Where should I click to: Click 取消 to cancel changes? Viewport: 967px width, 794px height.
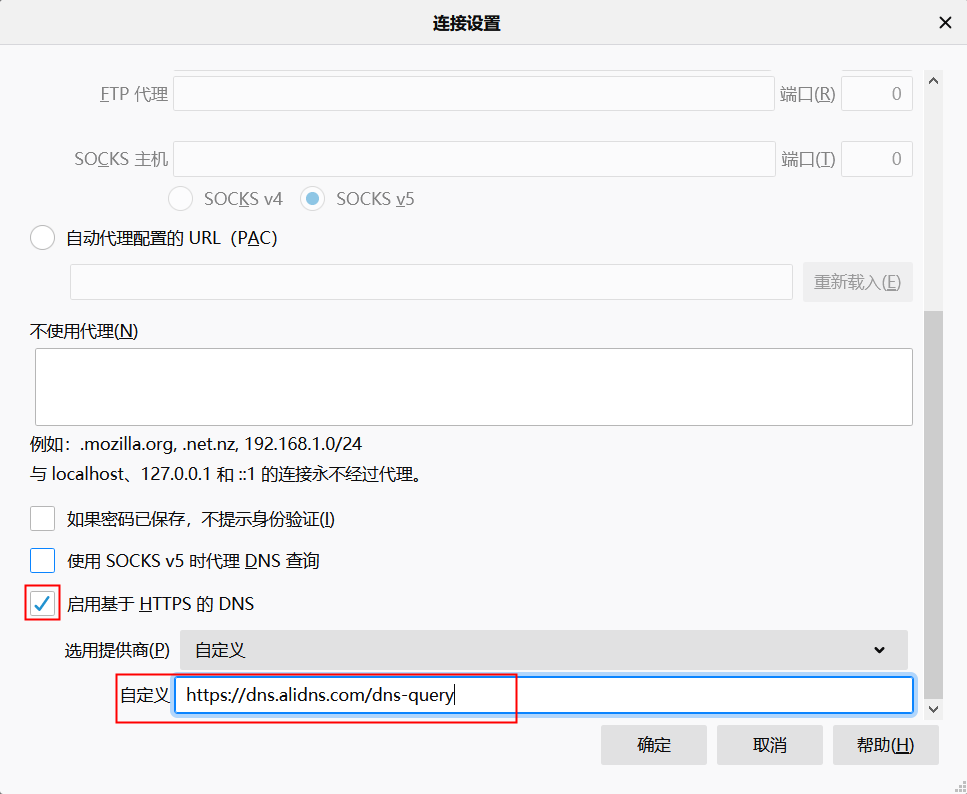click(x=770, y=745)
